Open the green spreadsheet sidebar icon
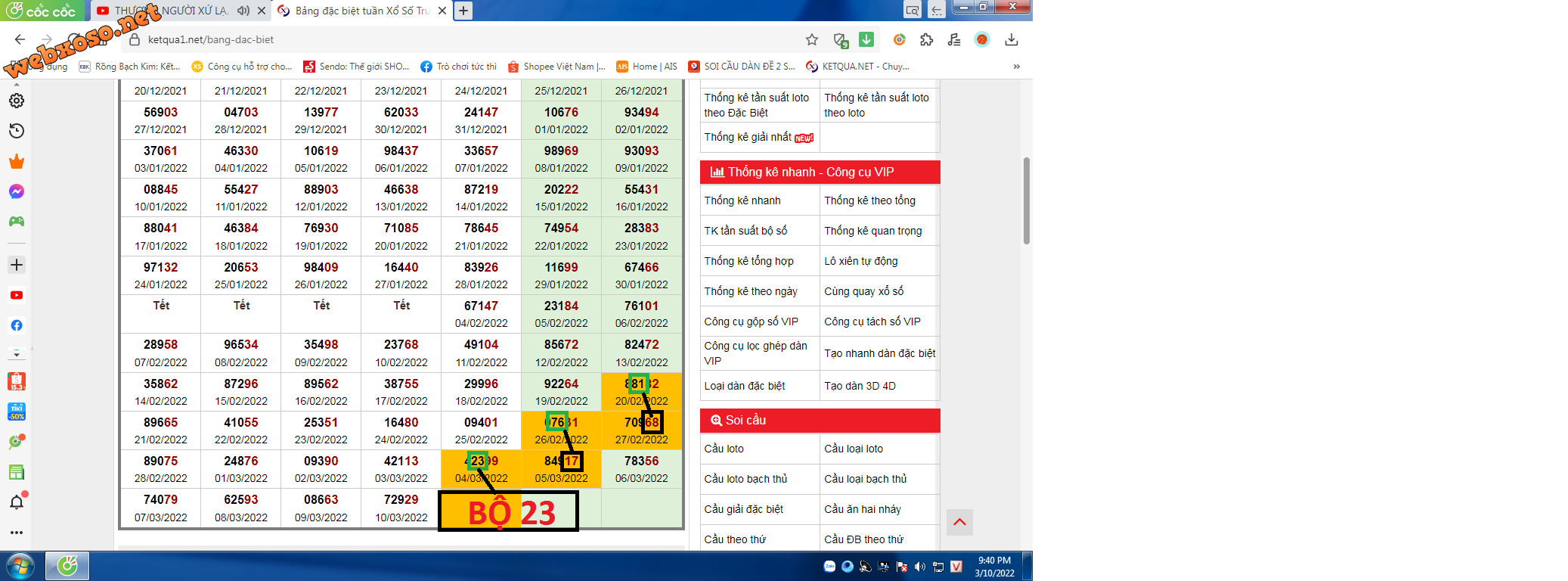1568x581 pixels. pos(17,472)
